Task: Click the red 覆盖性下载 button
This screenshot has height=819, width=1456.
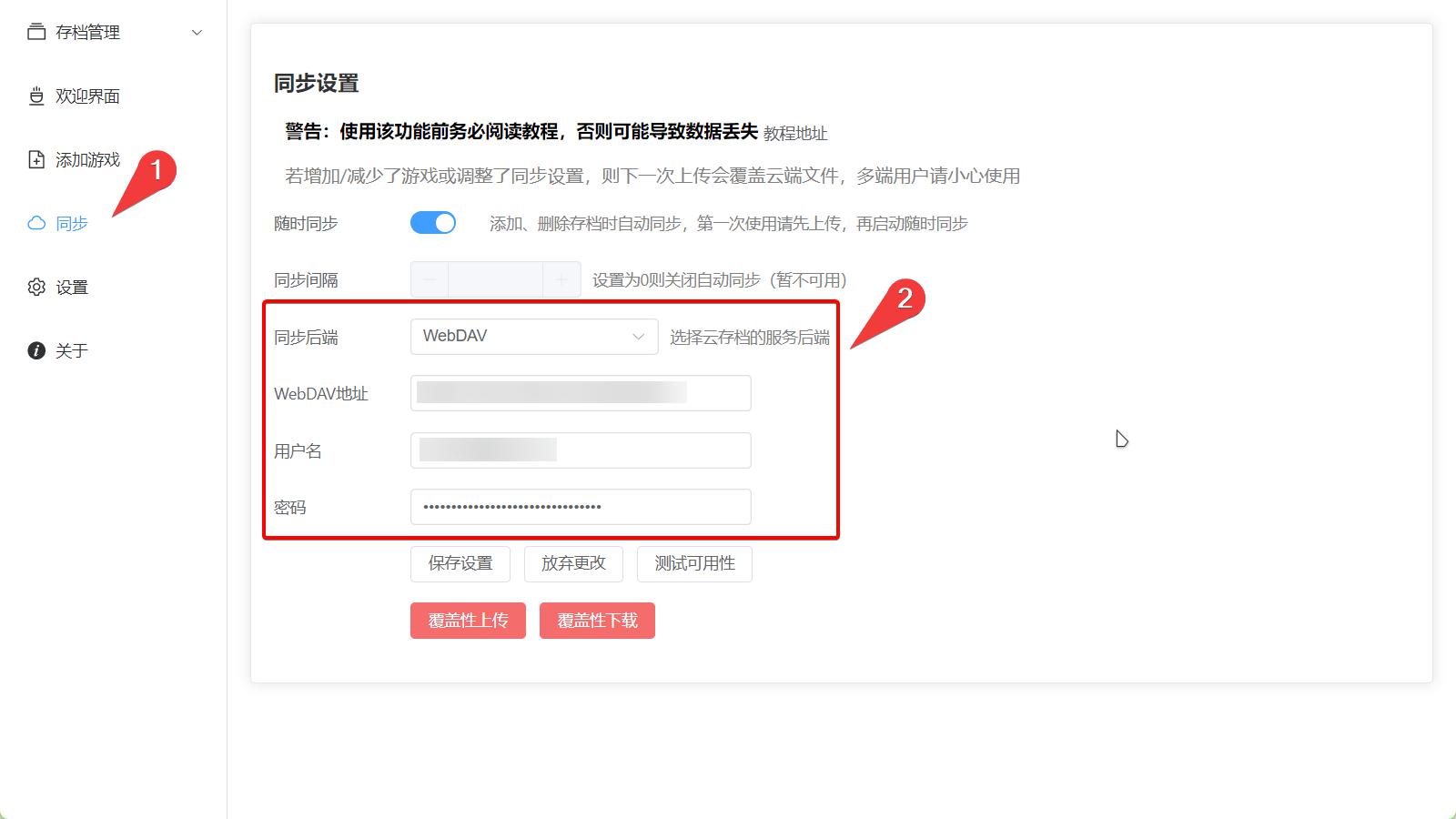Action: (x=597, y=620)
